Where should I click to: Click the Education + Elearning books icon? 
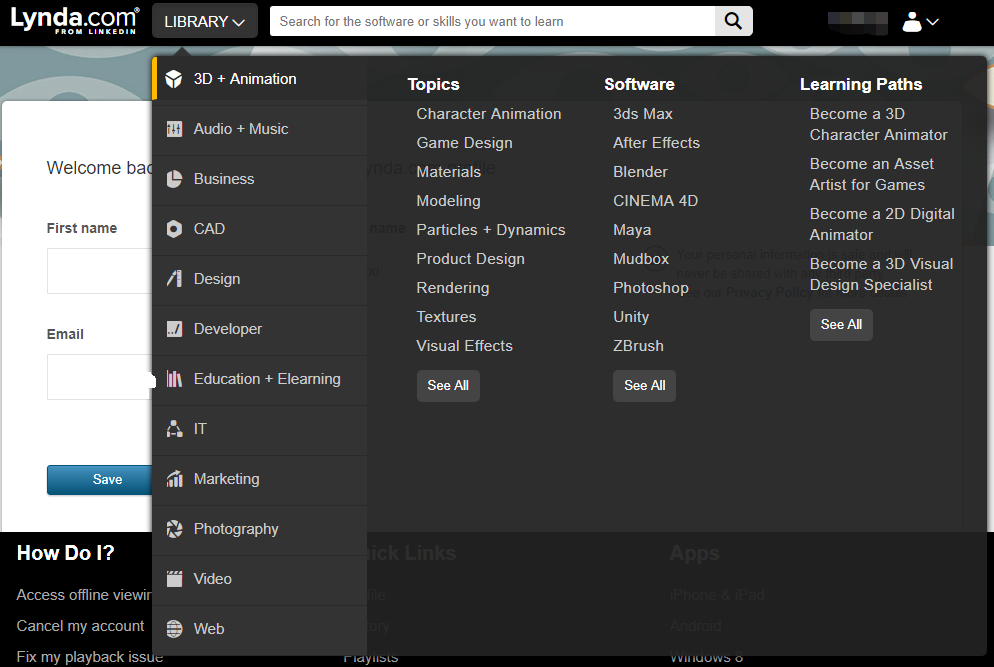click(x=174, y=379)
